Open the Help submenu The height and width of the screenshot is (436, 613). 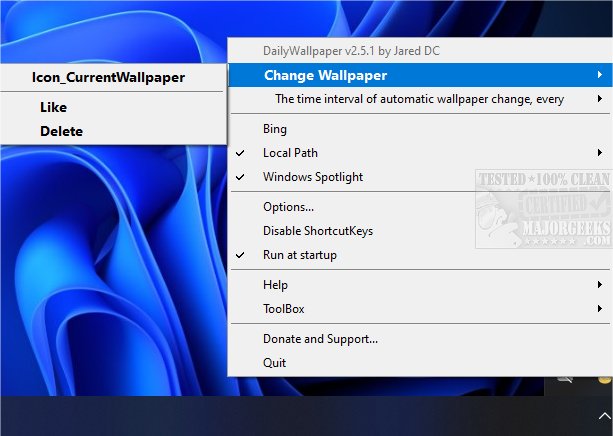coord(420,285)
